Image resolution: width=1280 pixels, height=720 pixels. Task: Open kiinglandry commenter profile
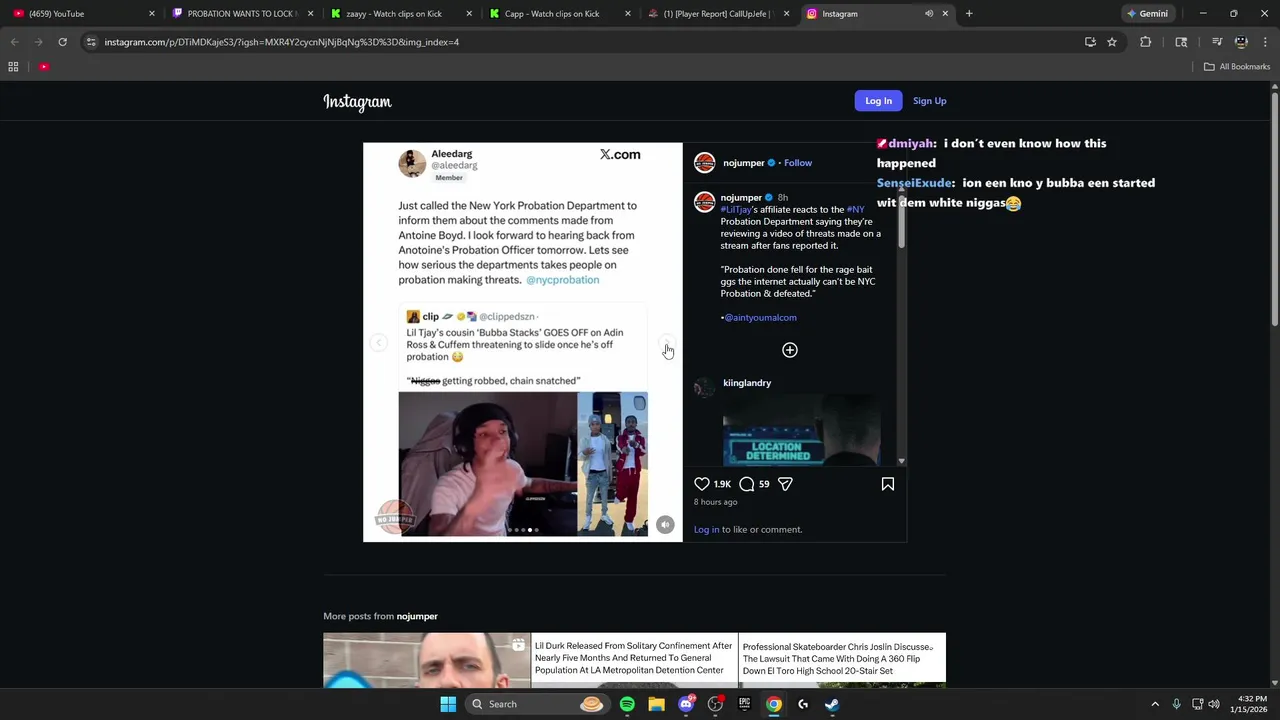[x=747, y=383]
